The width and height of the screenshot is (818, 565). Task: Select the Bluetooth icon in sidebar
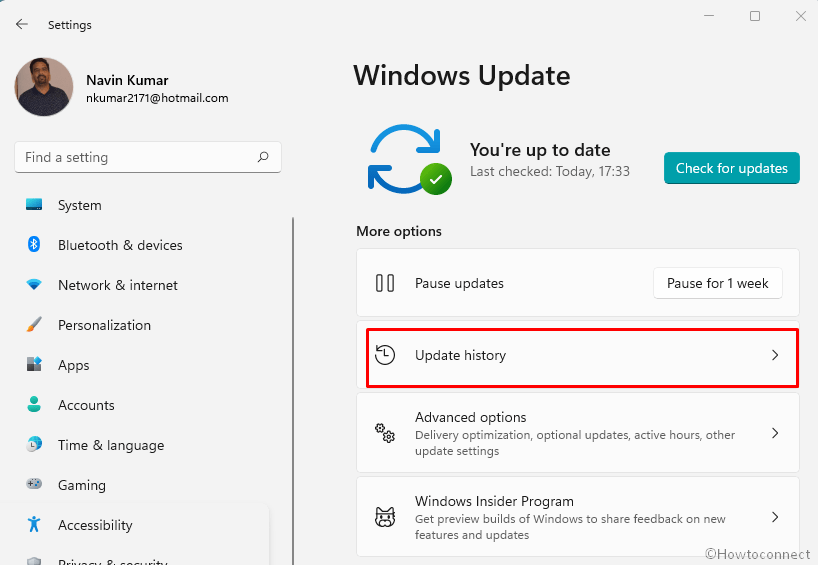(x=34, y=244)
